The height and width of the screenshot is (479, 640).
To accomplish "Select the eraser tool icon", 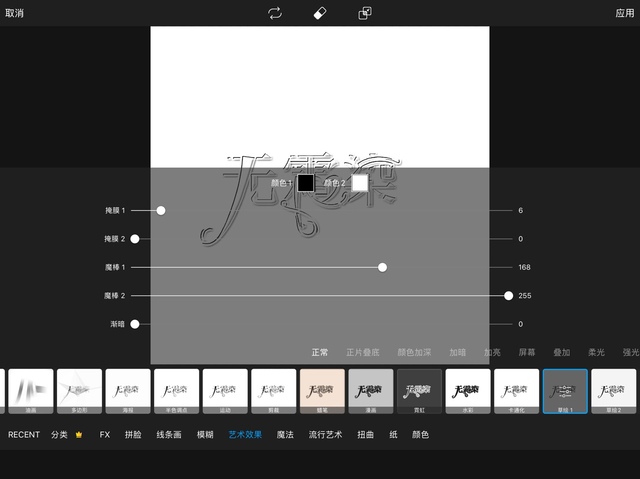I will point(320,13).
